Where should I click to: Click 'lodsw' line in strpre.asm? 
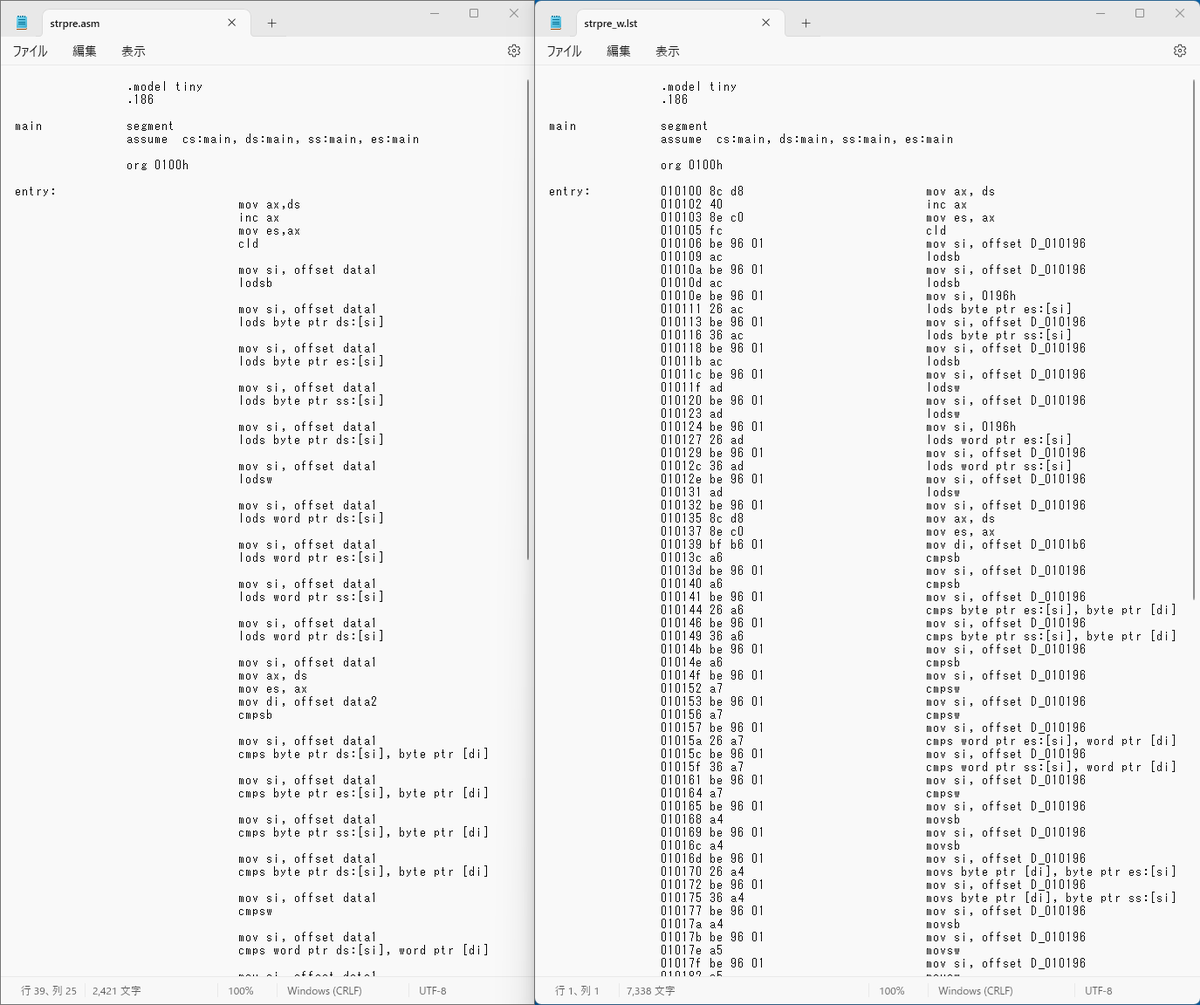point(255,479)
